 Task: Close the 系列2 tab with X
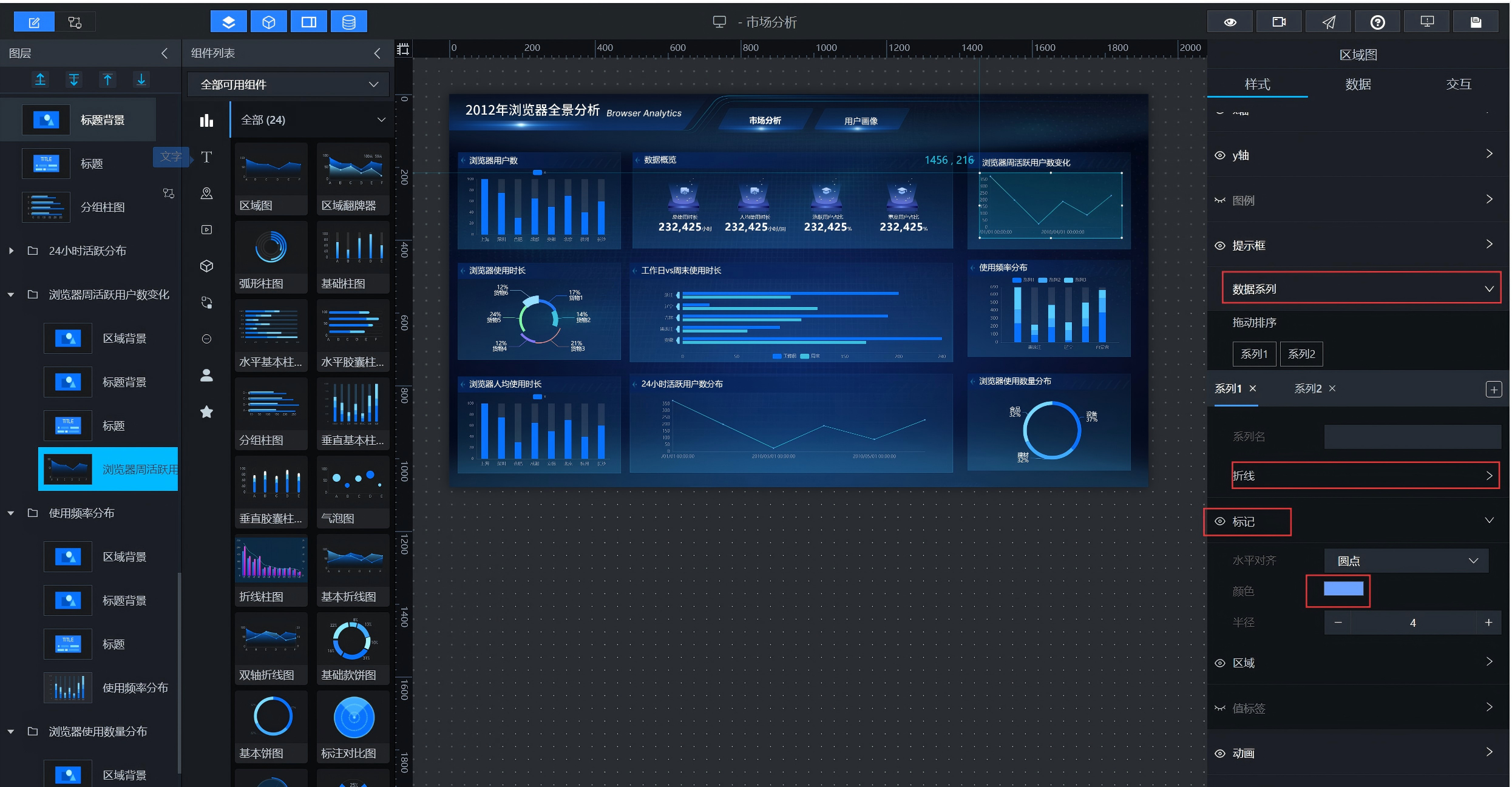[1332, 388]
